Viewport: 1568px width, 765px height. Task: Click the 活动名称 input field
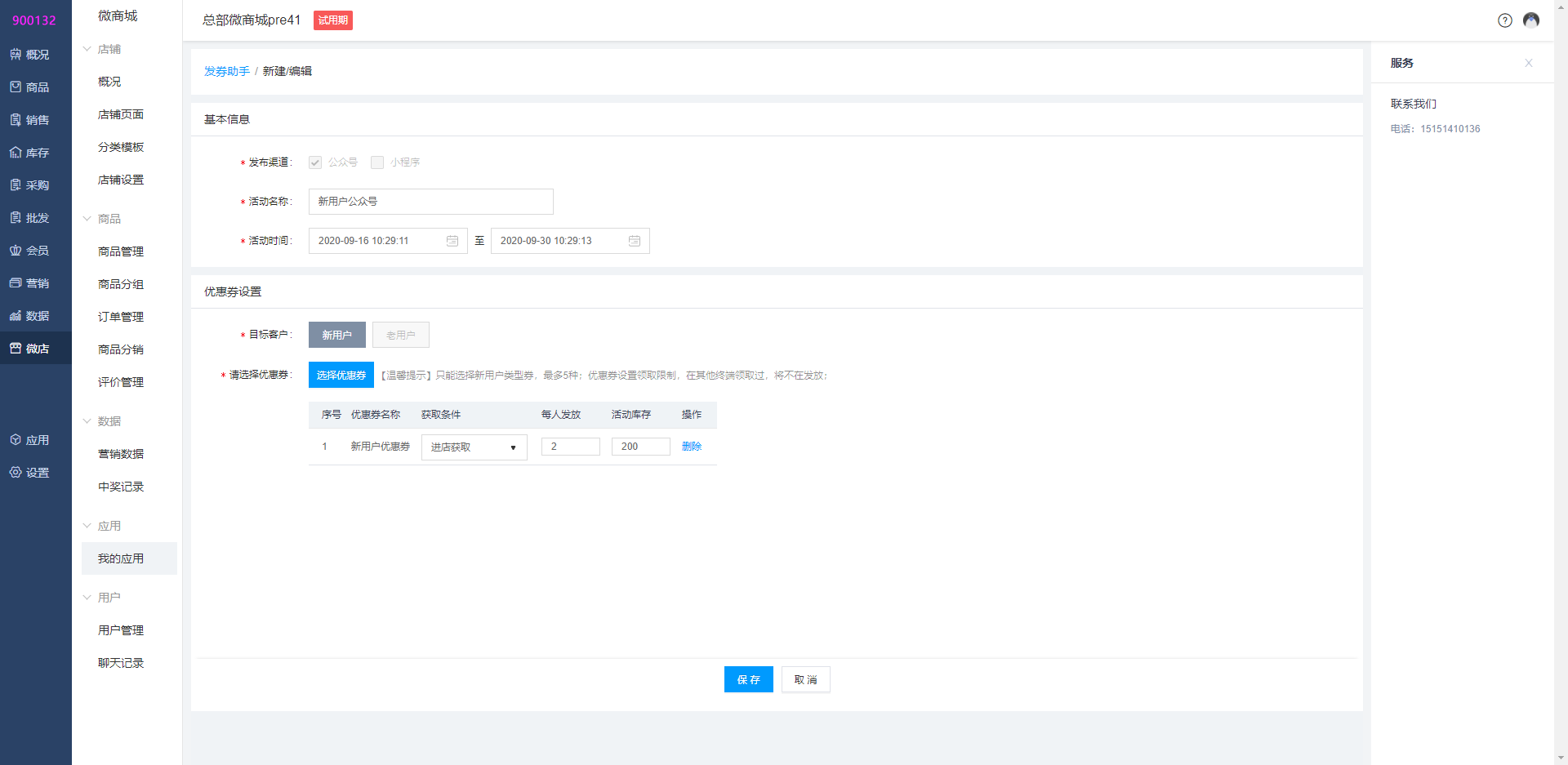click(430, 202)
